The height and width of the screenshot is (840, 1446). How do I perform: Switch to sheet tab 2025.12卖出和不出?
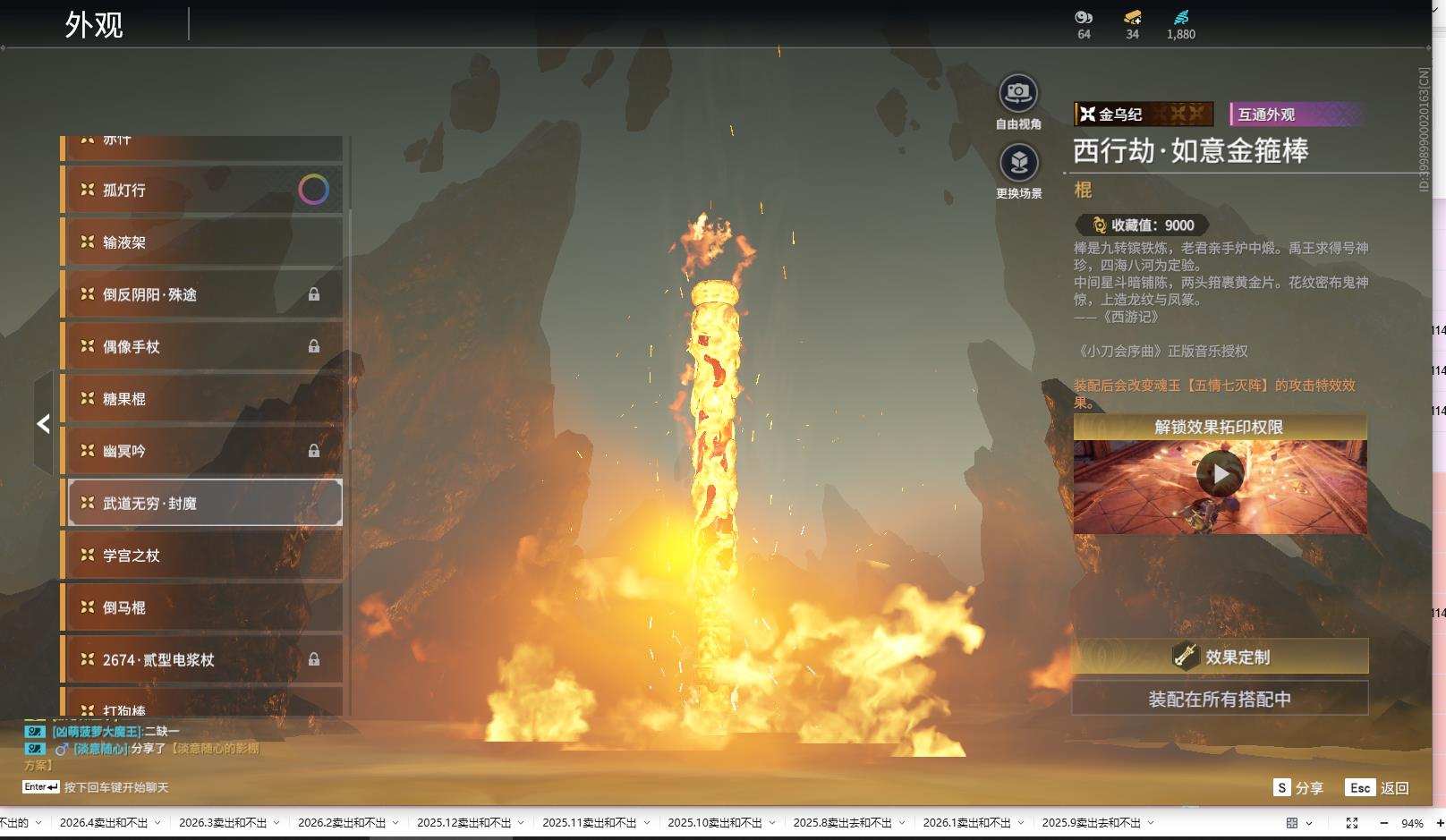pos(464,823)
